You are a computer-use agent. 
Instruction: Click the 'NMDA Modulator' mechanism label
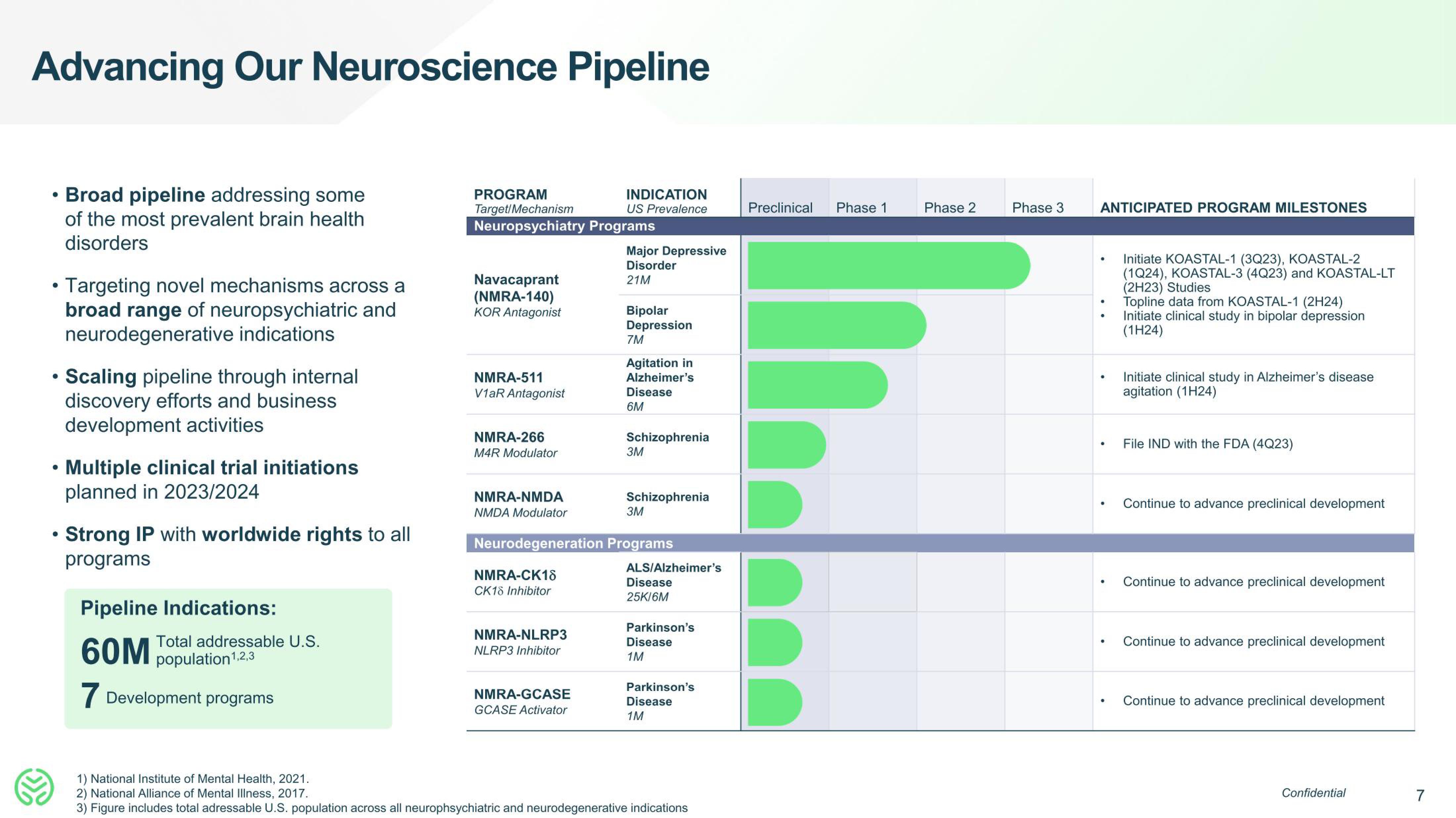[x=520, y=513]
